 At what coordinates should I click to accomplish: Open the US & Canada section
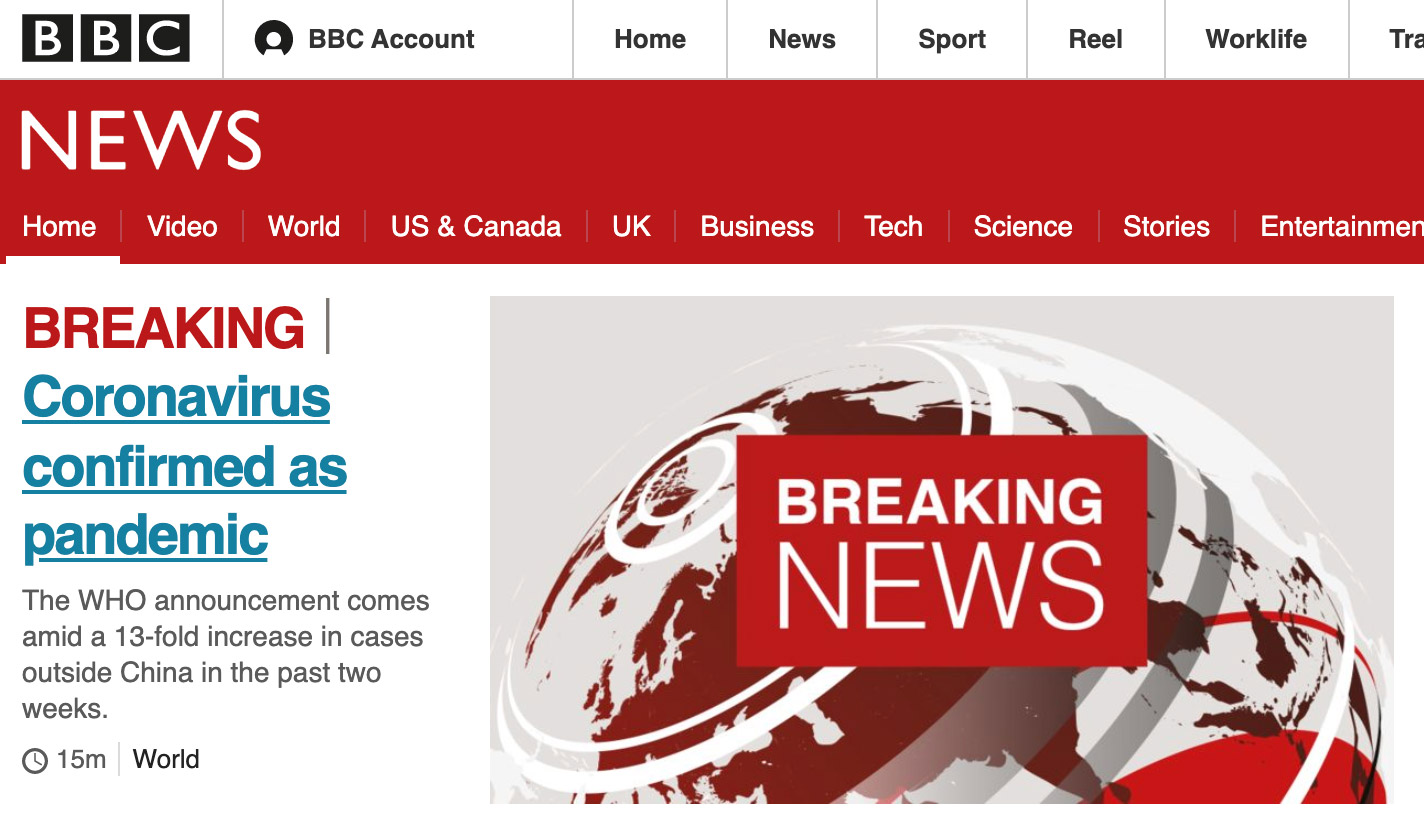pyautogui.click(x=476, y=226)
